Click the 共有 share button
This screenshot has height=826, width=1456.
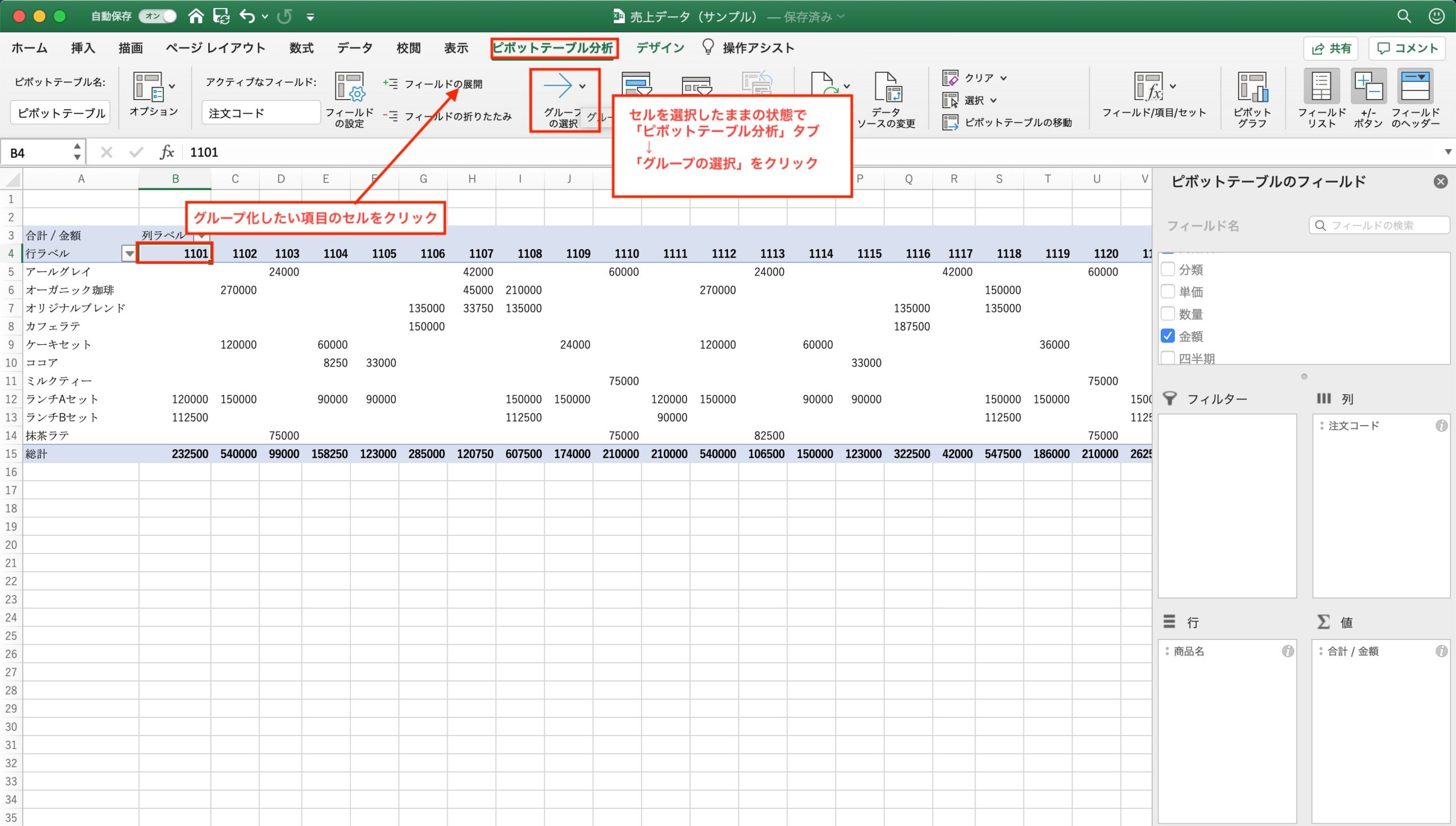click(1331, 48)
